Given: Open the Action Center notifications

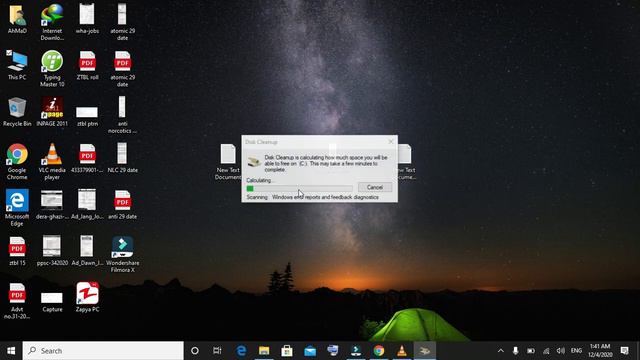Looking at the screenshot, I should (624, 351).
